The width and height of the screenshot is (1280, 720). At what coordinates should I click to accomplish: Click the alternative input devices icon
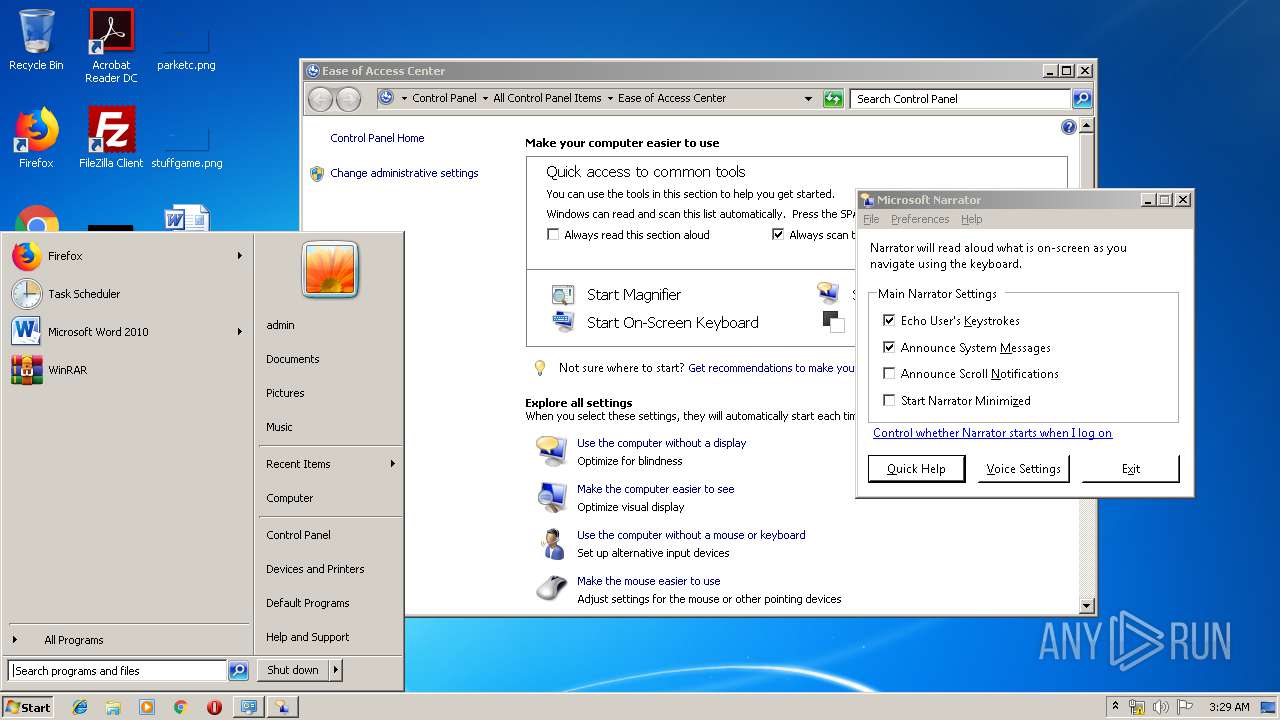(551, 543)
